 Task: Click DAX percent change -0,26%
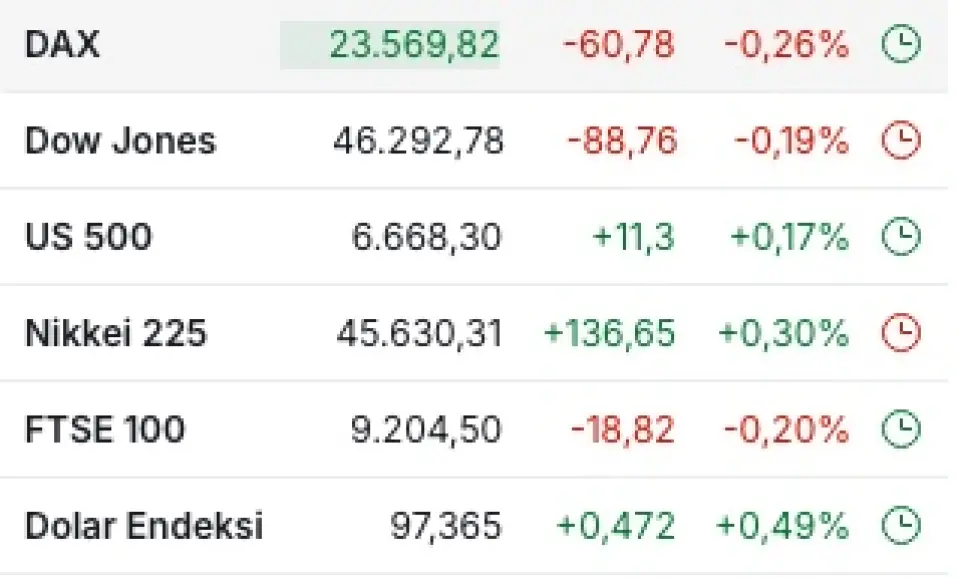pos(787,45)
